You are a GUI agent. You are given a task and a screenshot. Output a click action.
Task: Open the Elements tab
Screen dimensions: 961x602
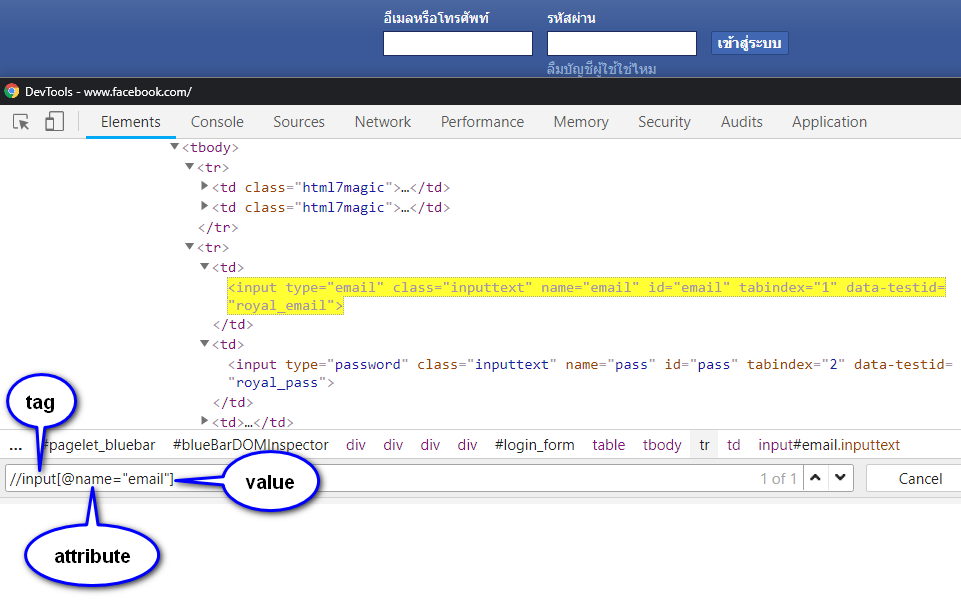[131, 122]
